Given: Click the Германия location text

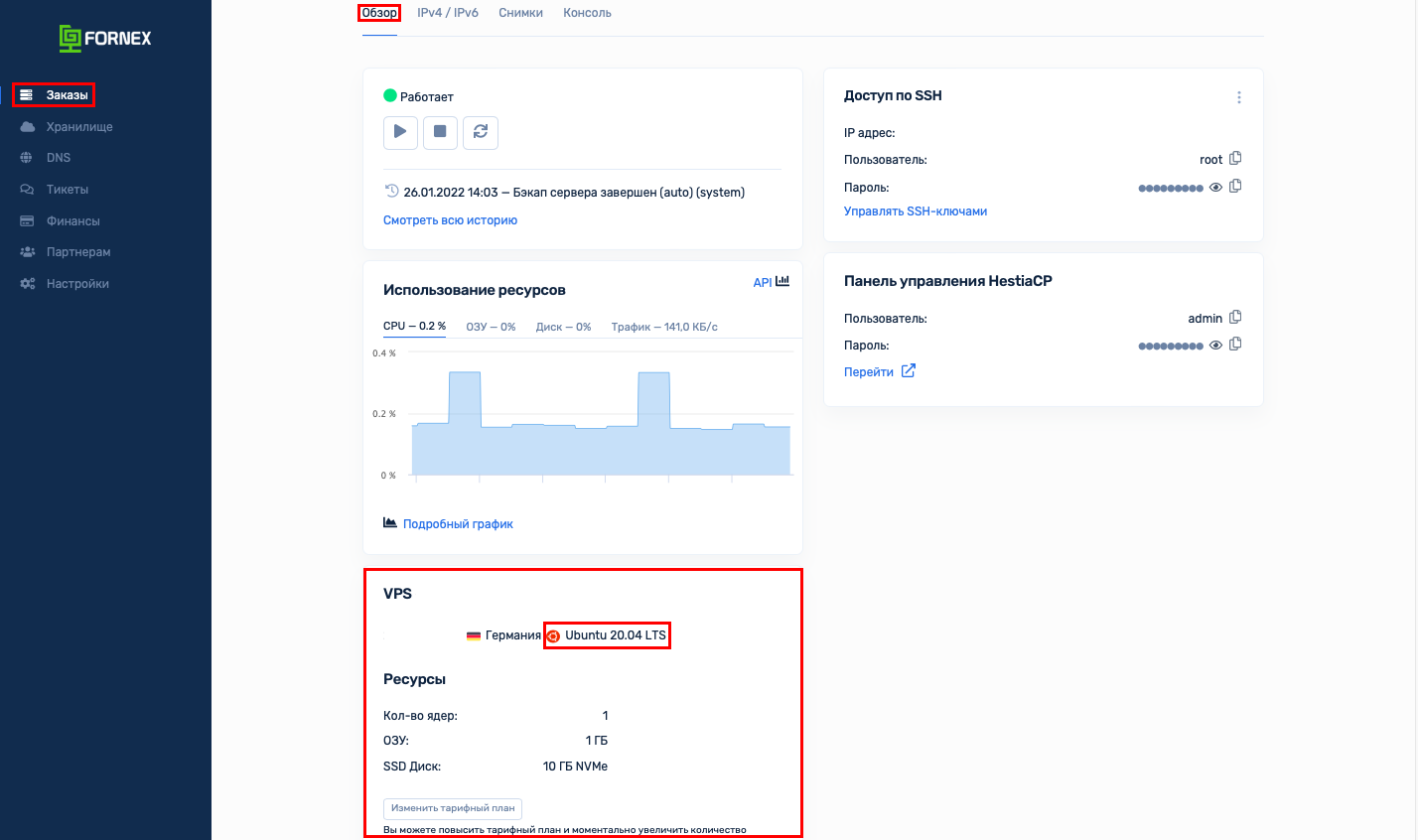Looking at the screenshot, I should coord(513,635).
